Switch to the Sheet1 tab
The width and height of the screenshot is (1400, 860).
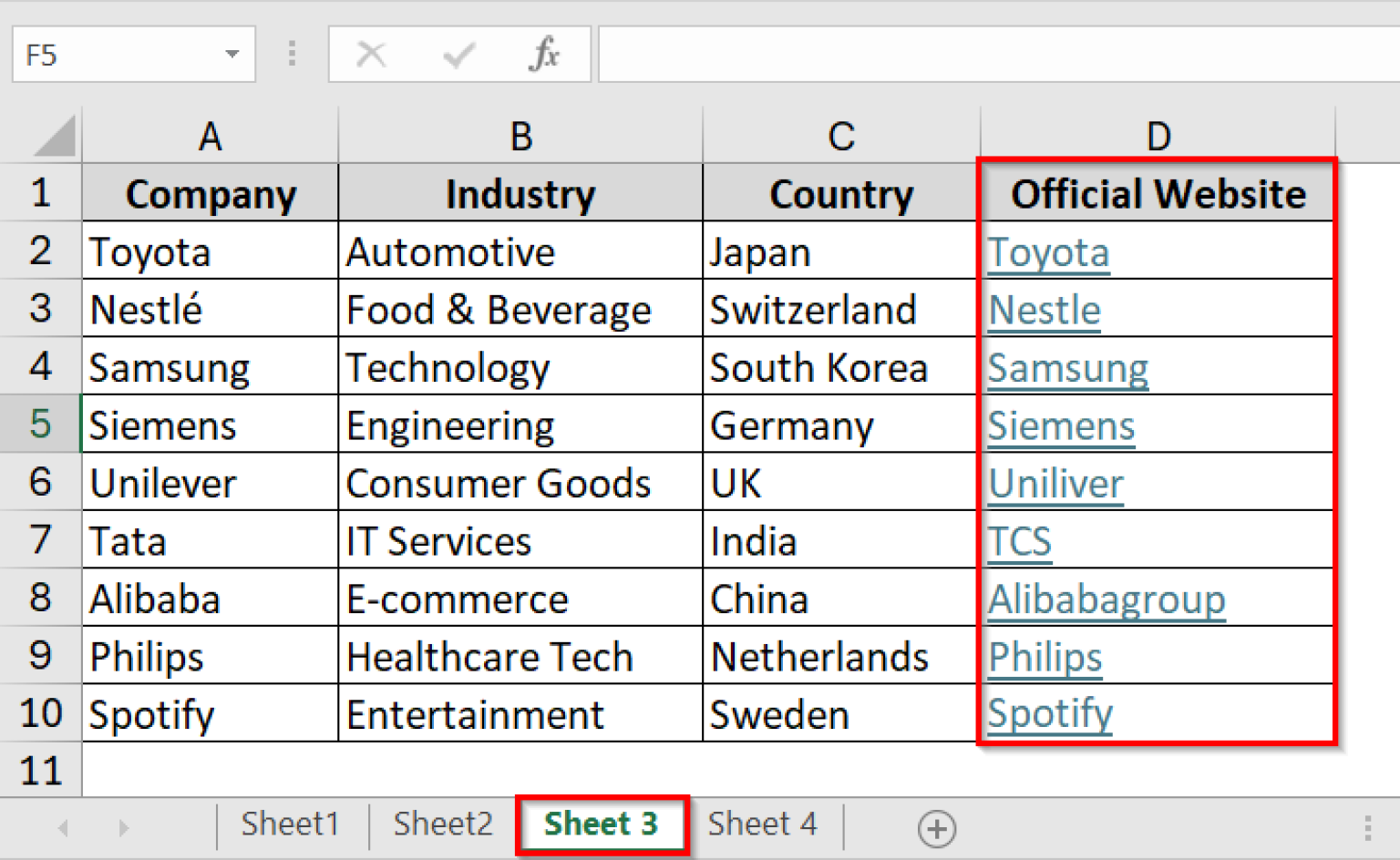(290, 824)
